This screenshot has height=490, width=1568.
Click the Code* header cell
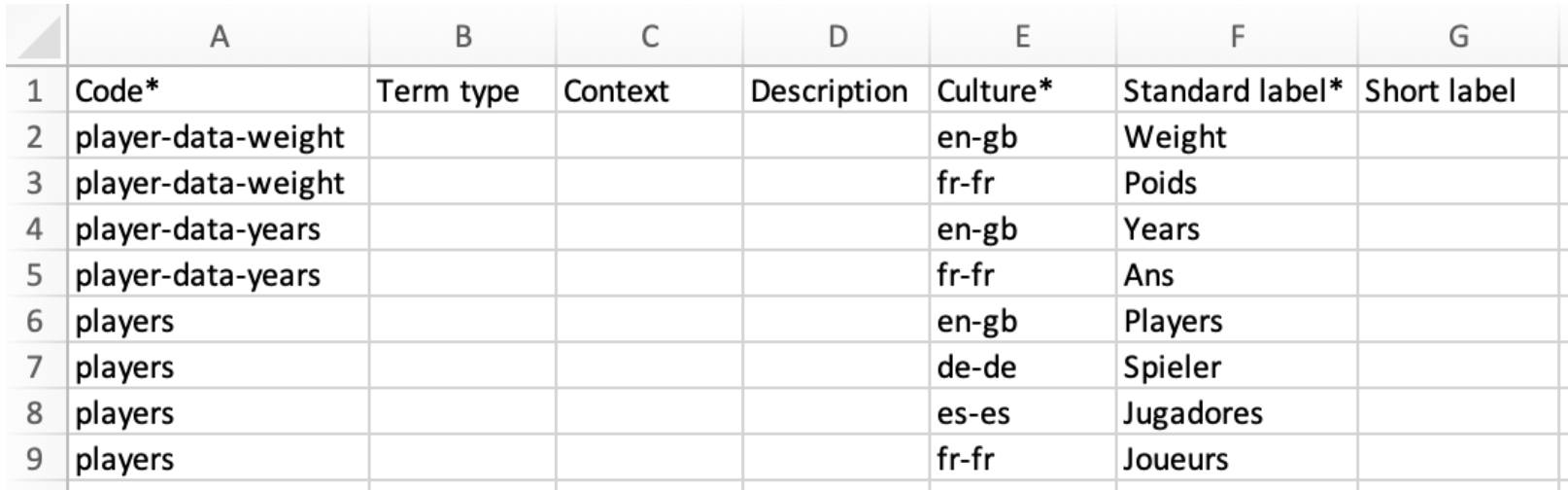219,90
